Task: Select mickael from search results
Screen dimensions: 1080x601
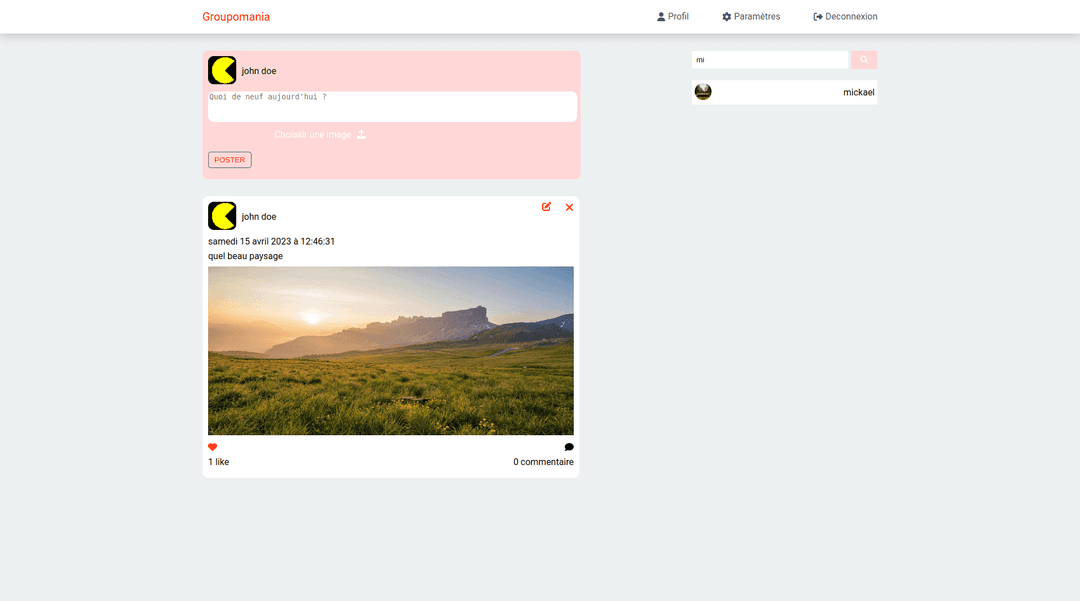Action: (785, 92)
